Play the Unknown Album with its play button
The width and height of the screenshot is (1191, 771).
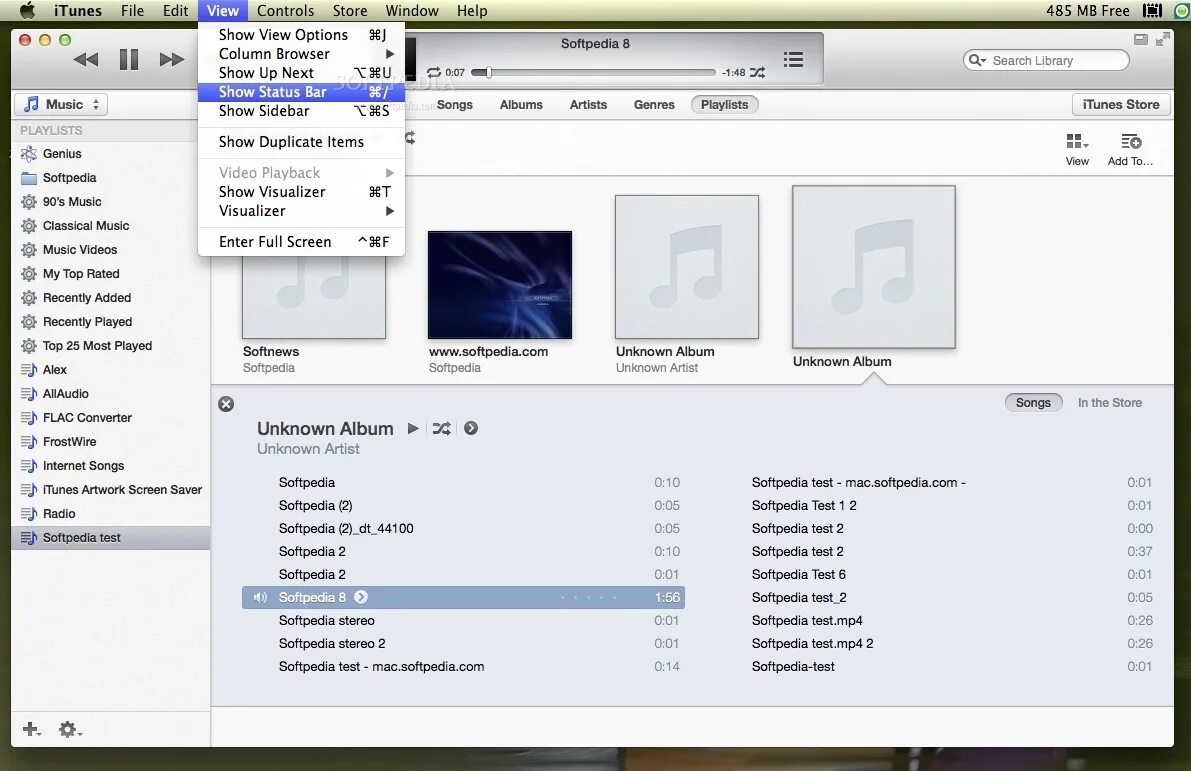point(413,428)
